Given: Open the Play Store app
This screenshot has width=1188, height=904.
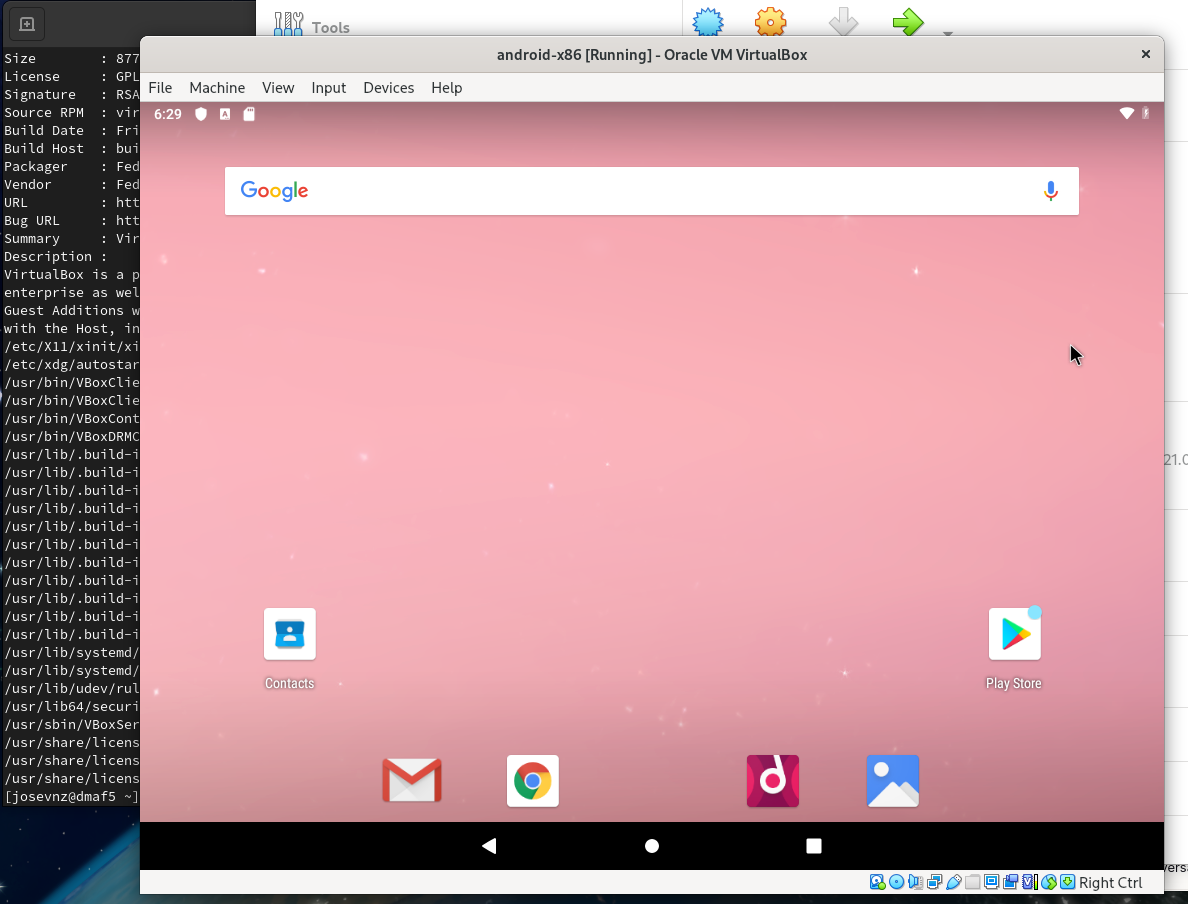Looking at the screenshot, I should [1014, 635].
